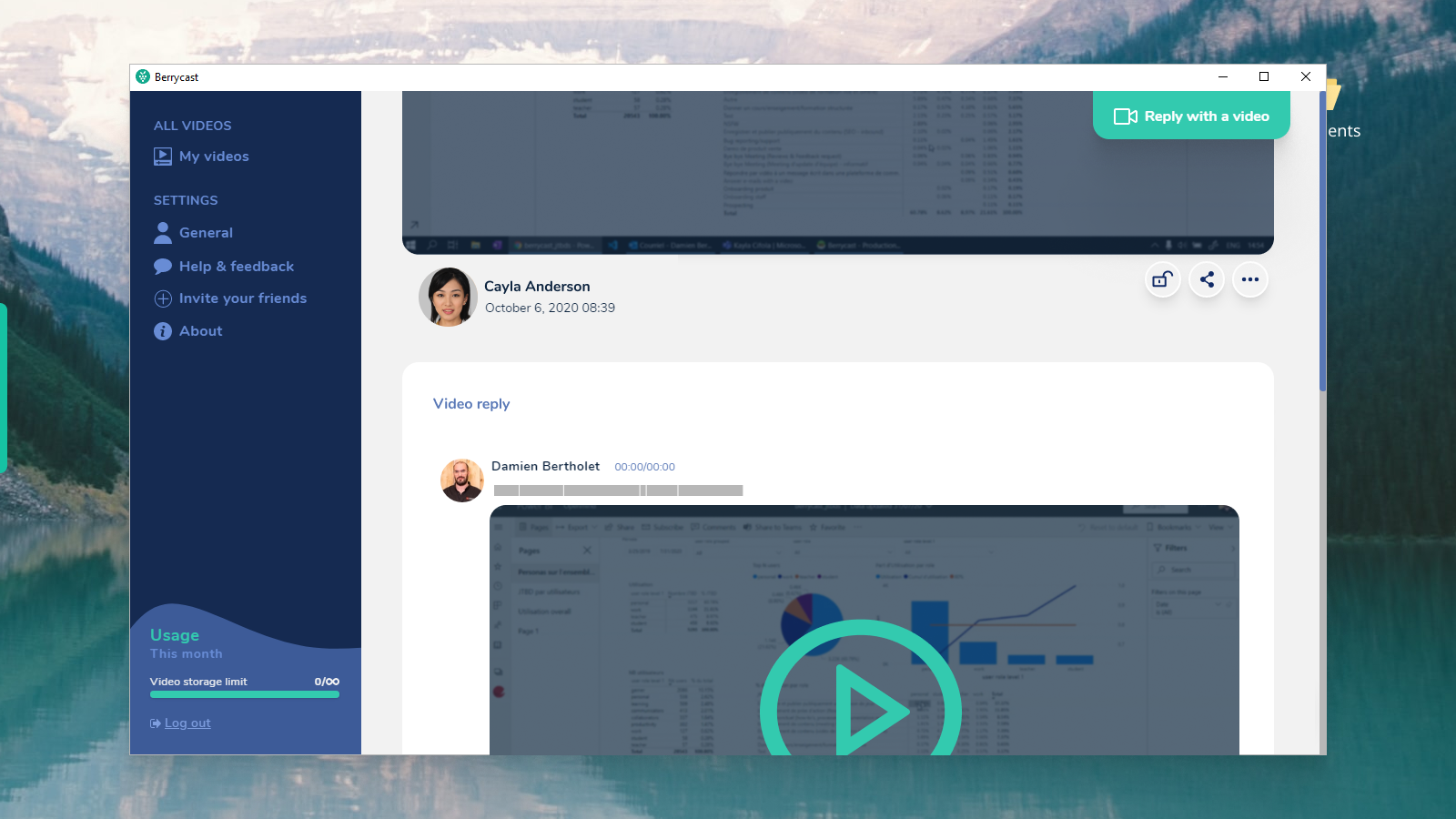
Task: Open the three-dots more options menu
Action: pos(1250,279)
